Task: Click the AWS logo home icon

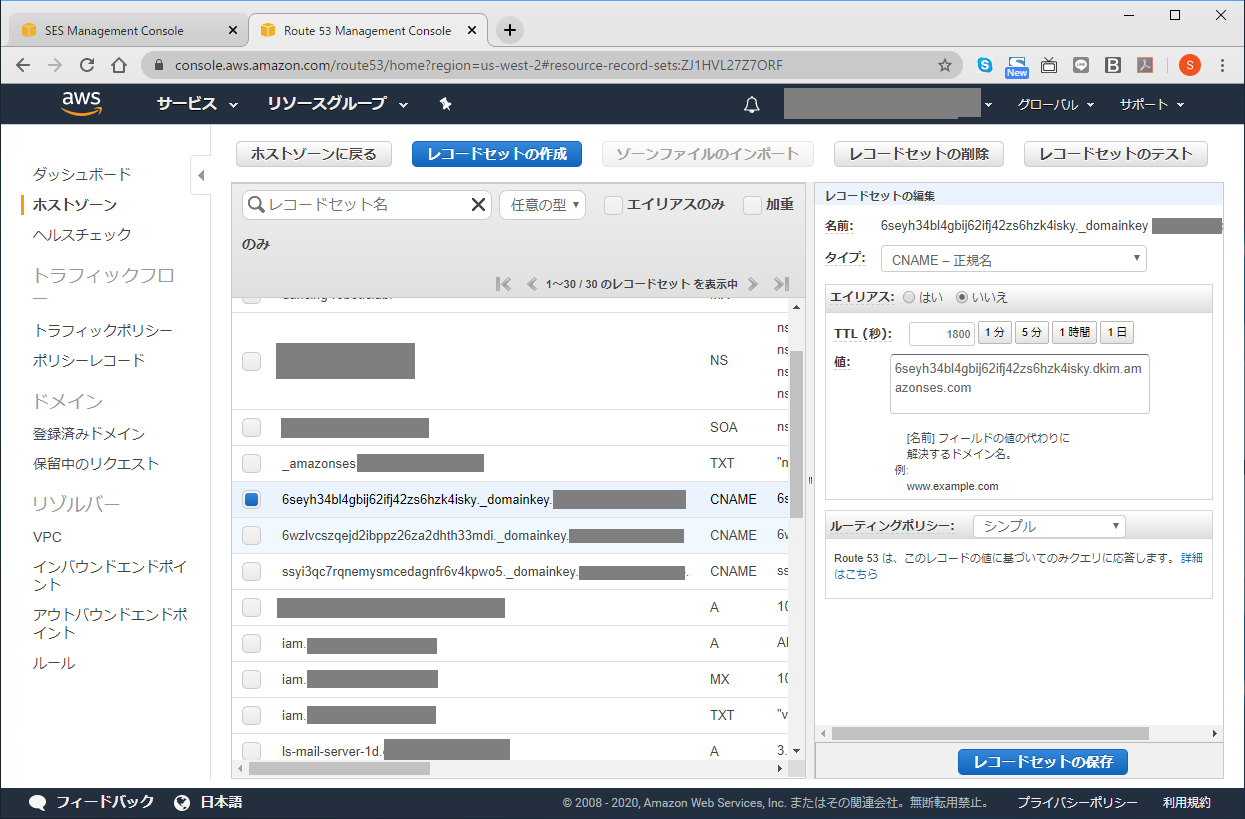Action: click(82, 104)
